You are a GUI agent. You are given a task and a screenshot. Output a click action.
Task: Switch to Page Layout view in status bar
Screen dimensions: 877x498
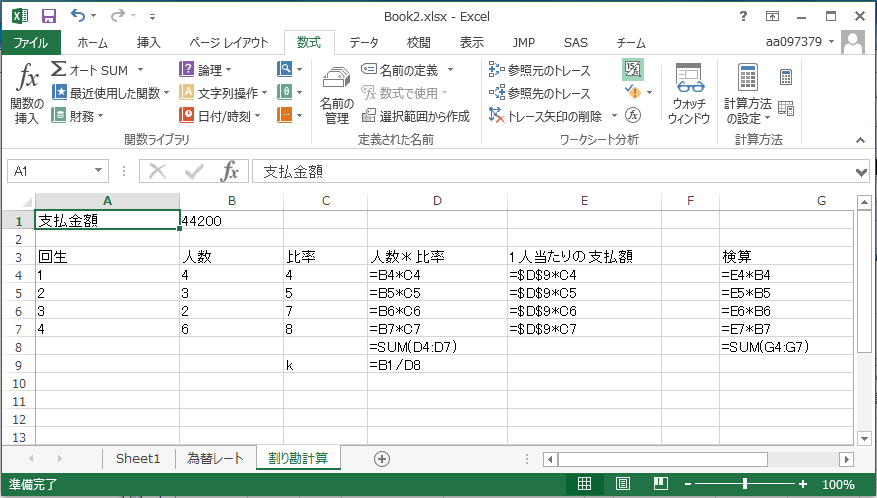[622, 485]
